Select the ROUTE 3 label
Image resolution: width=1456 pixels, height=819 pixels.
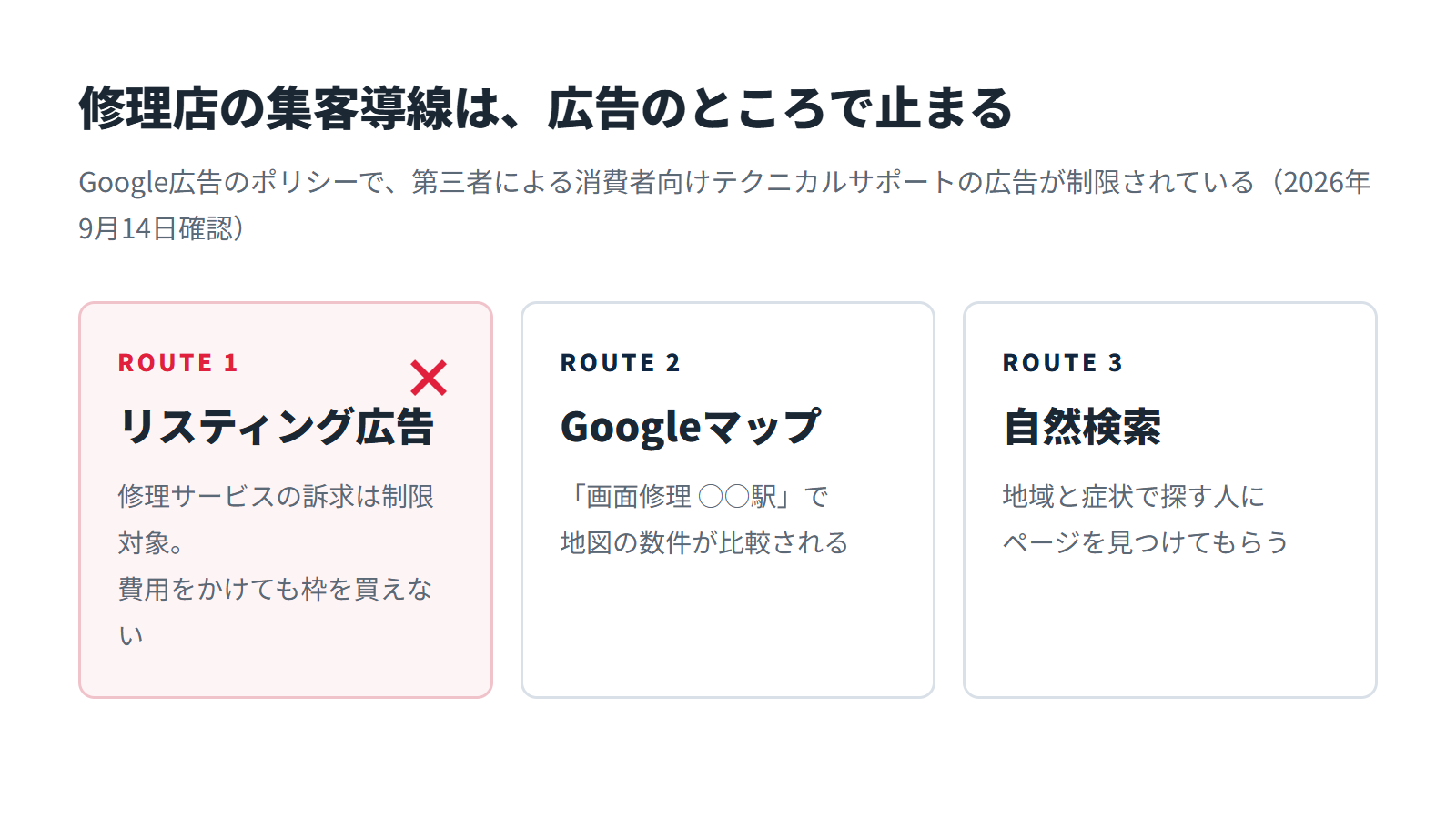point(1063,363)
